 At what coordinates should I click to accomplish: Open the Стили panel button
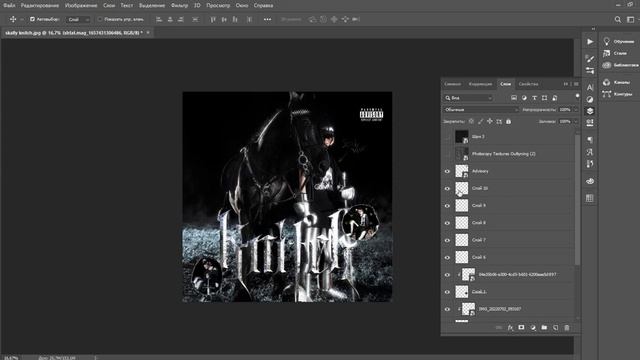[x=615, y=53]
